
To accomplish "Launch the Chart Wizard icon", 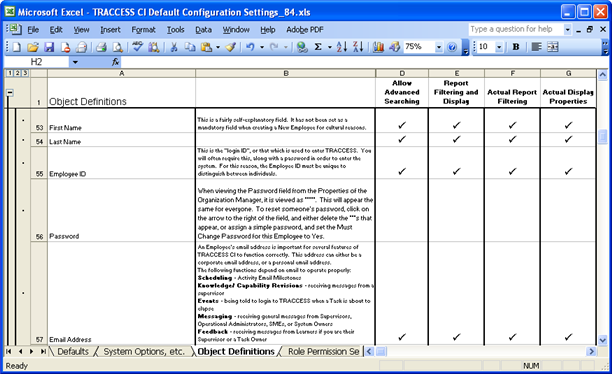I will pos(378,47).
